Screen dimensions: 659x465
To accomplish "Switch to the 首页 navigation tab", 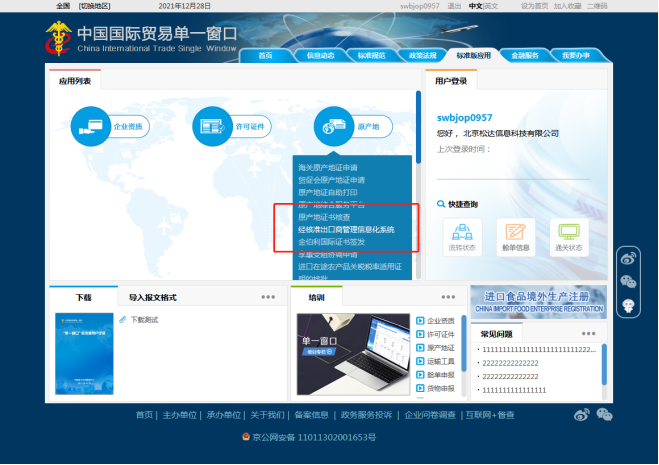I will coord(265,55).
